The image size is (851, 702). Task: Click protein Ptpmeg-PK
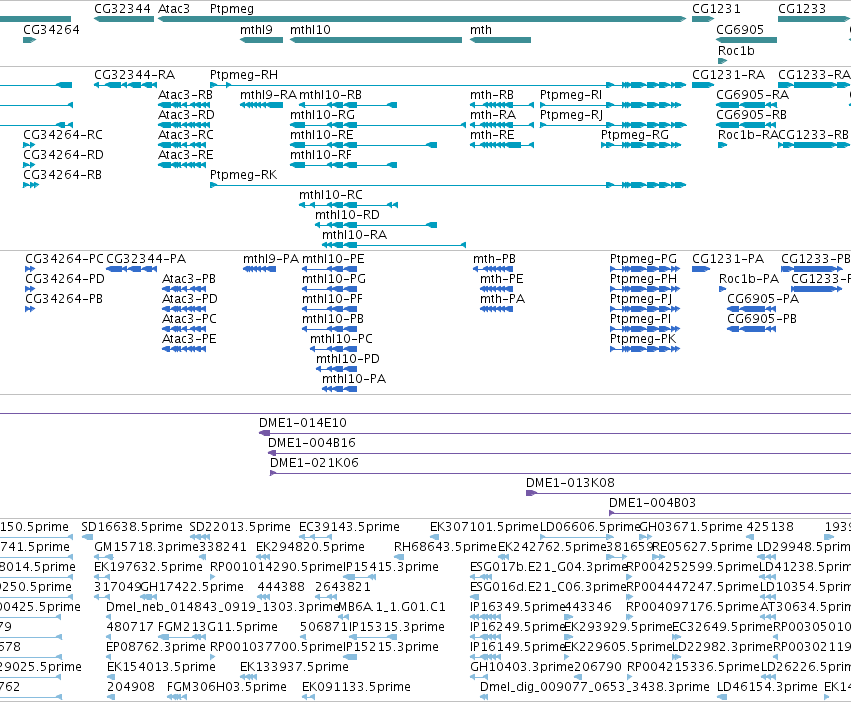pos(645,349)
